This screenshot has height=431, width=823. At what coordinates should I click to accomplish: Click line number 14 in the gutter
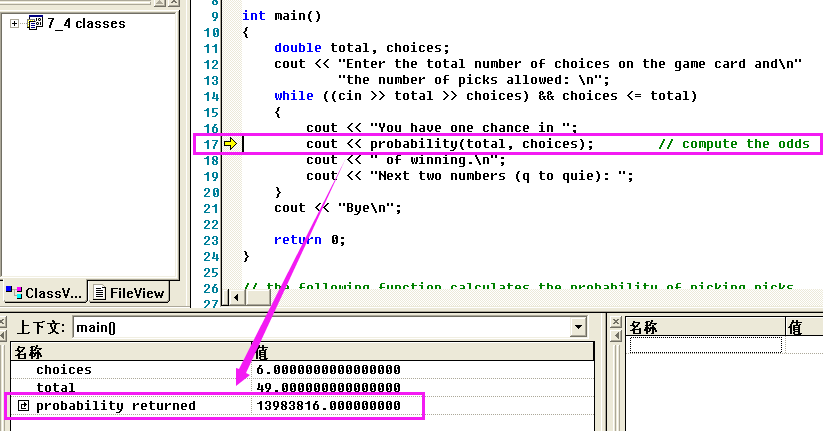pos(211,97)
